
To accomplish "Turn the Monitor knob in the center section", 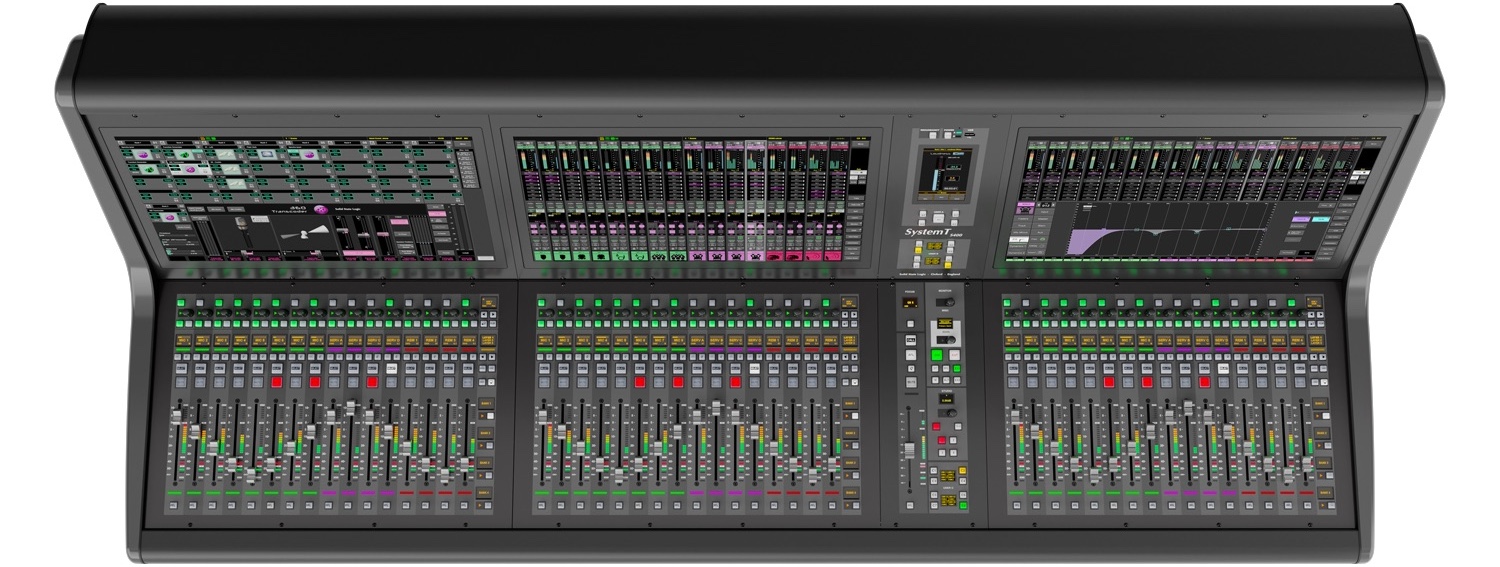I will pyautogui.click(x=949, y=302).
